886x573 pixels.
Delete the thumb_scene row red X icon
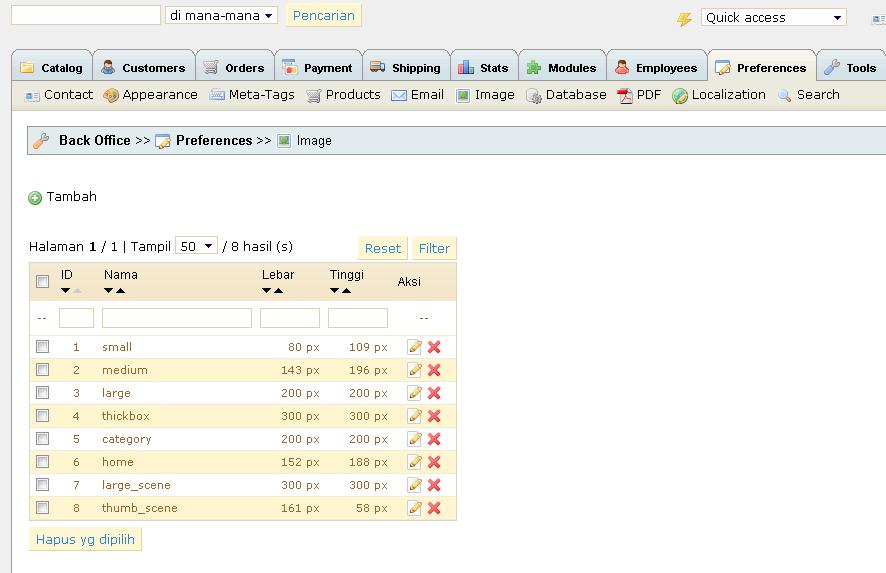coord(434,507)
